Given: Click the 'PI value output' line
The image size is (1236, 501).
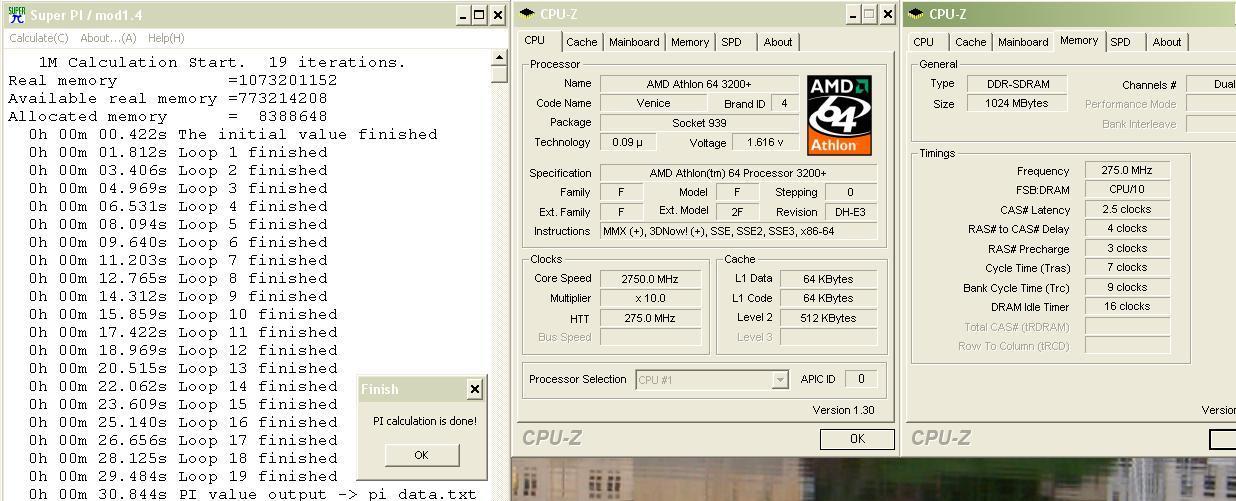Looking at the screenshot, I should tap(252, 494).
